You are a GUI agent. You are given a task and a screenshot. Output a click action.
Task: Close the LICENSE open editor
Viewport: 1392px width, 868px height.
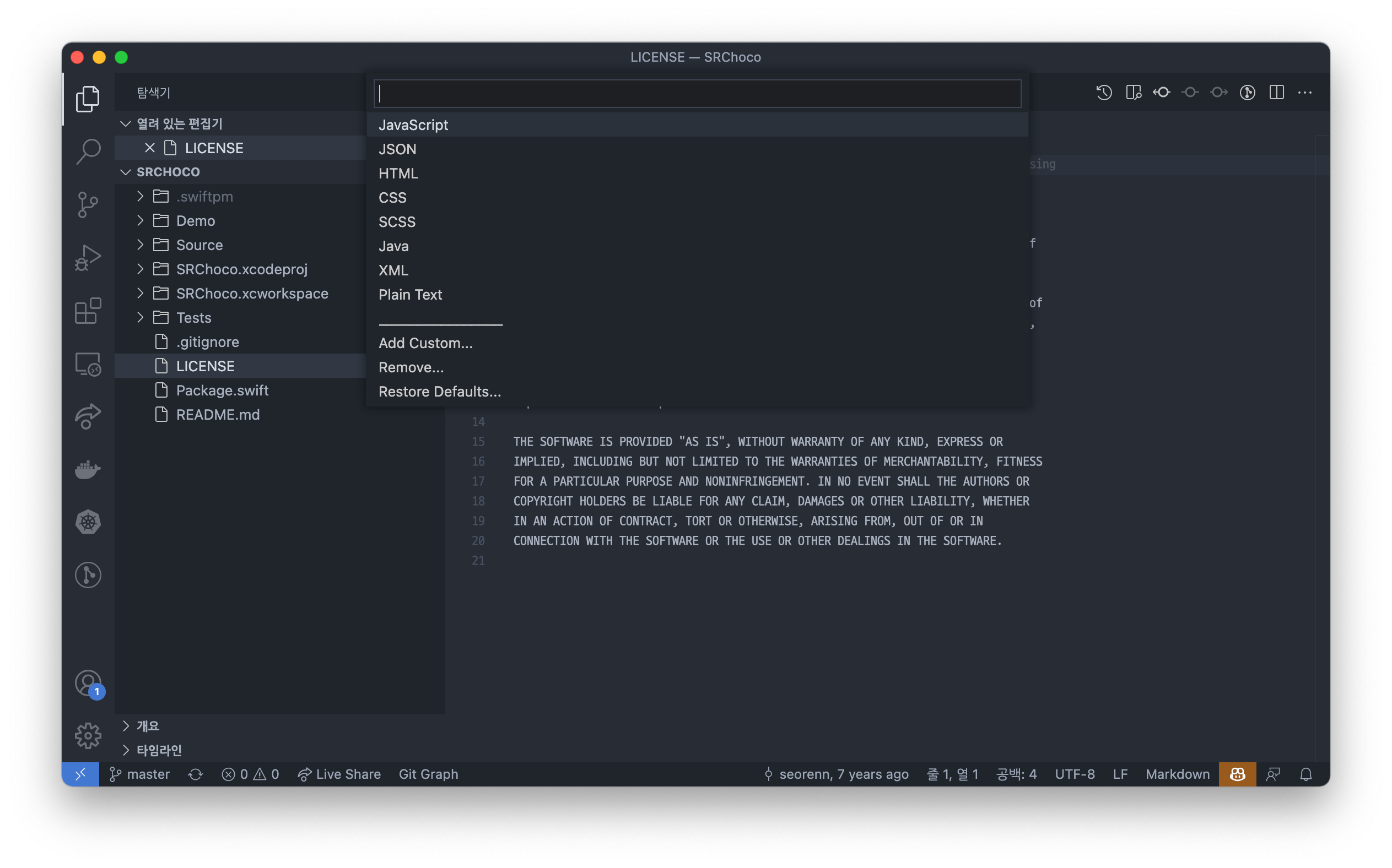(150, 148)
